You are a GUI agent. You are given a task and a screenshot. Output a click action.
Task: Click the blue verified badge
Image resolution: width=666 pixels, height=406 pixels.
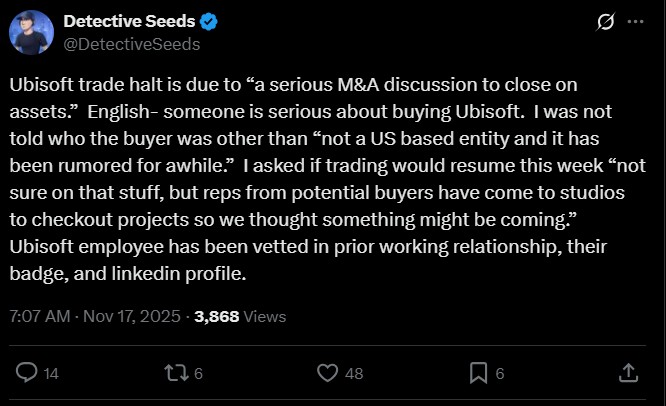coord(212,21)
